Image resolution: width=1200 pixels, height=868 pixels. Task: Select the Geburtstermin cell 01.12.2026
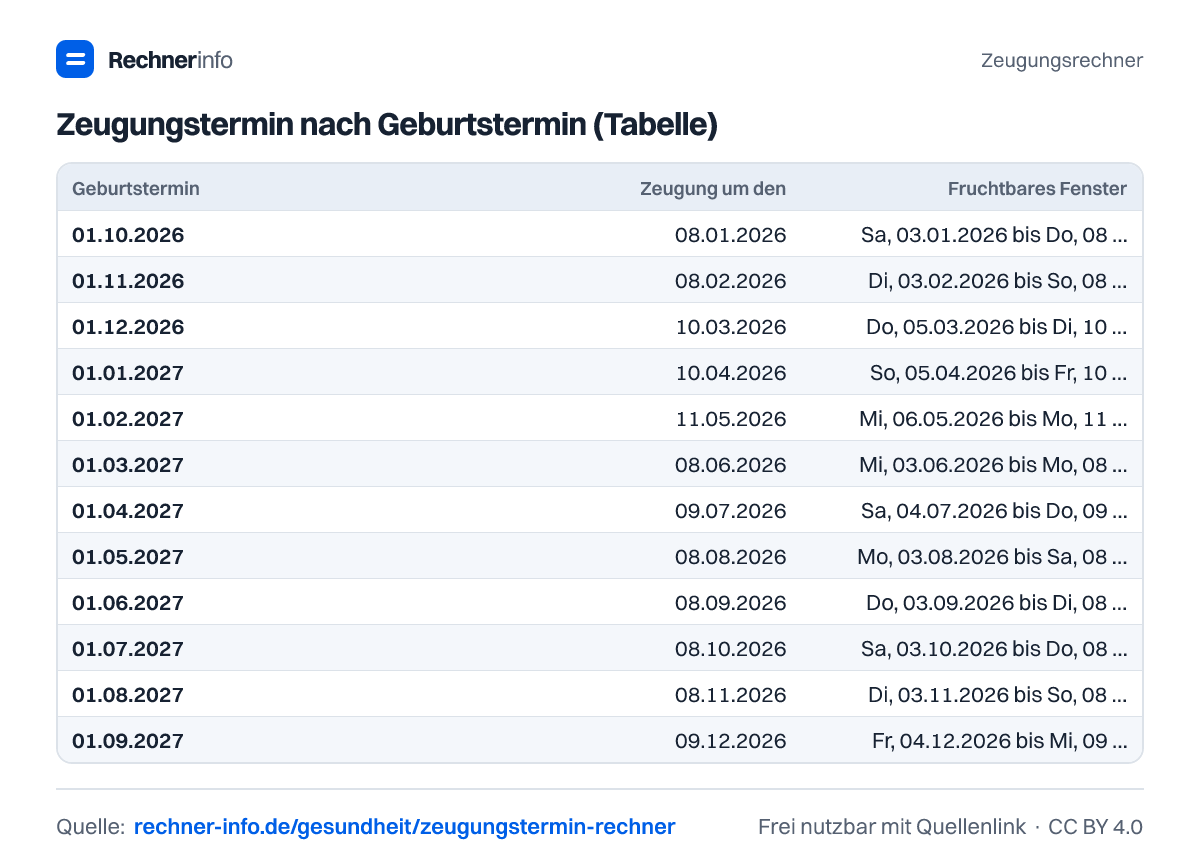point(128,327)
